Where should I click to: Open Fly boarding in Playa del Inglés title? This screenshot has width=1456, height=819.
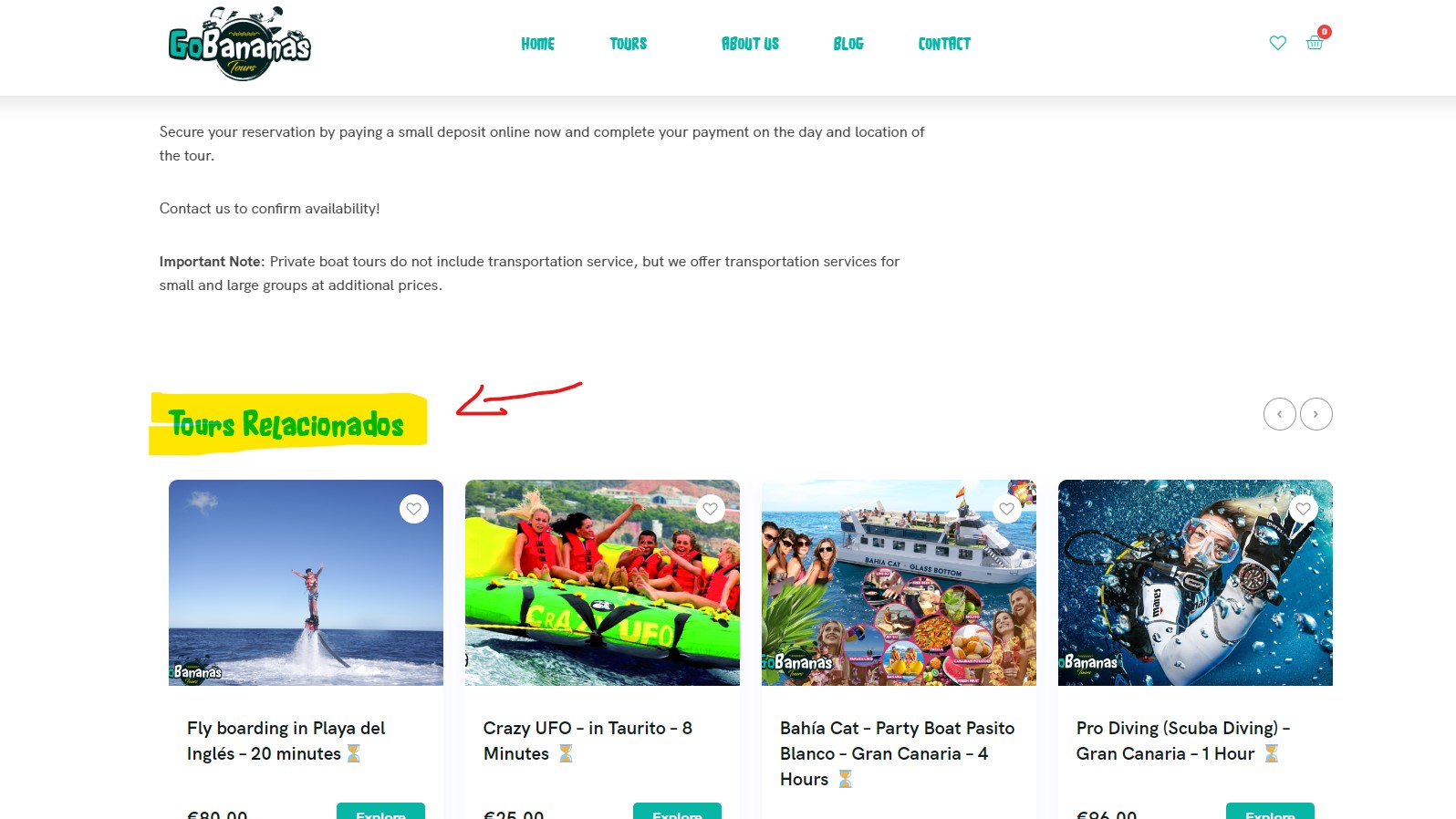(286, 741)
